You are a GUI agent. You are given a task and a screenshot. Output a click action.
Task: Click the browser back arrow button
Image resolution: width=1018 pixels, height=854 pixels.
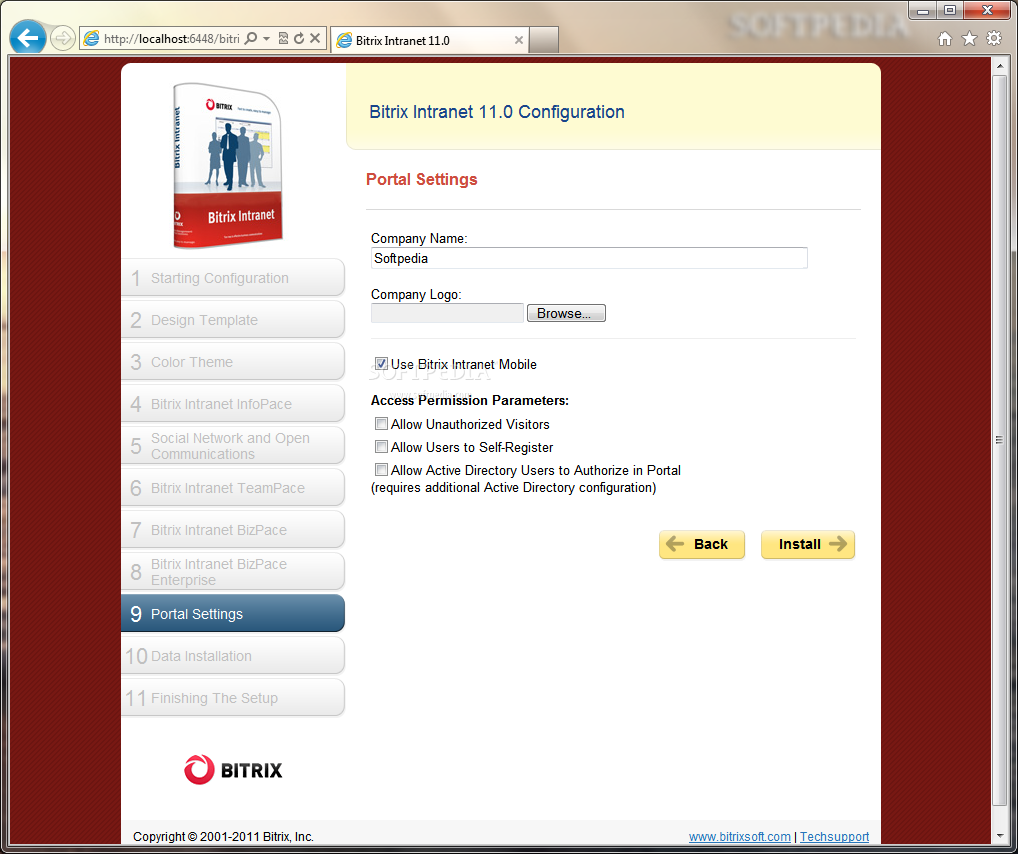tap(27, 38)
